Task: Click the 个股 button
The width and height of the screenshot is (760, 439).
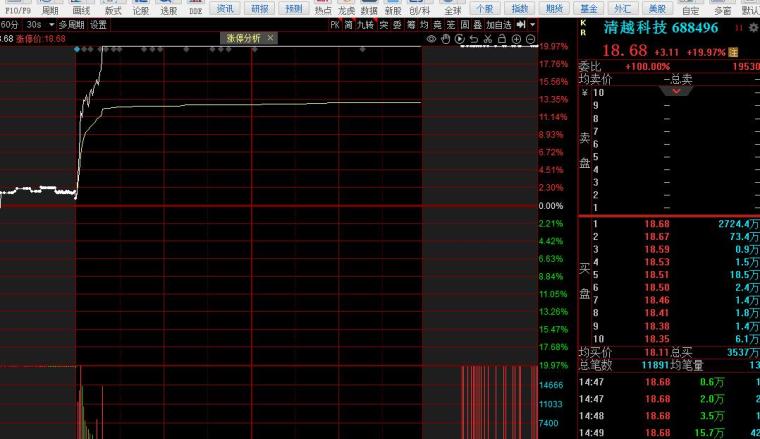Action: click(x=485, y=9)
